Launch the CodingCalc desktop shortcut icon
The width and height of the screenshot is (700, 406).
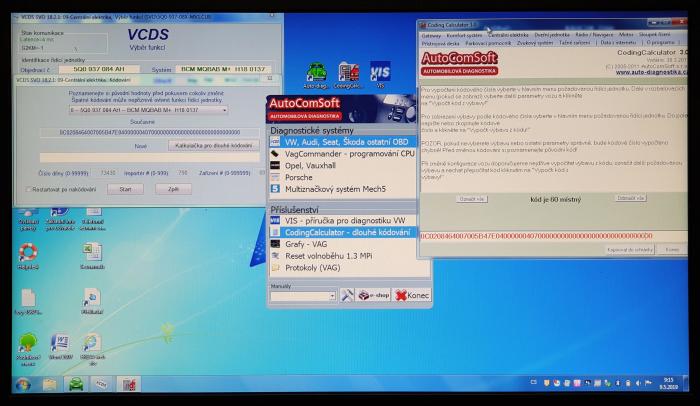[349, 74]
